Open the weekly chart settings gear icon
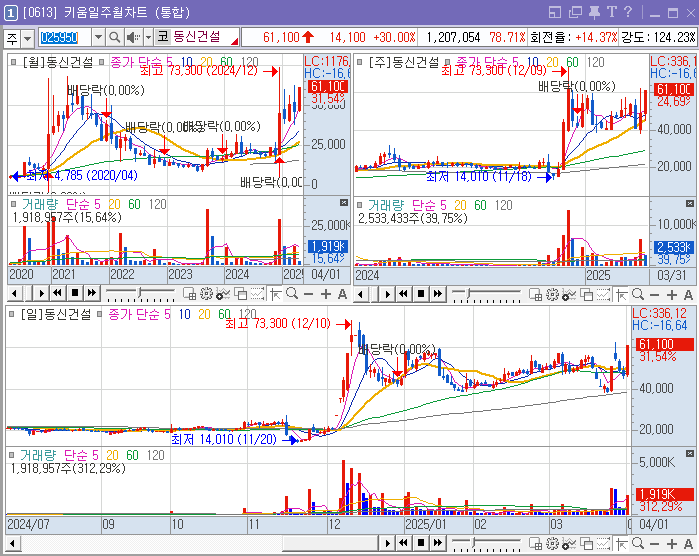This screenshot has height=556, width=699. pyautogui.click(x=552, y=294)
